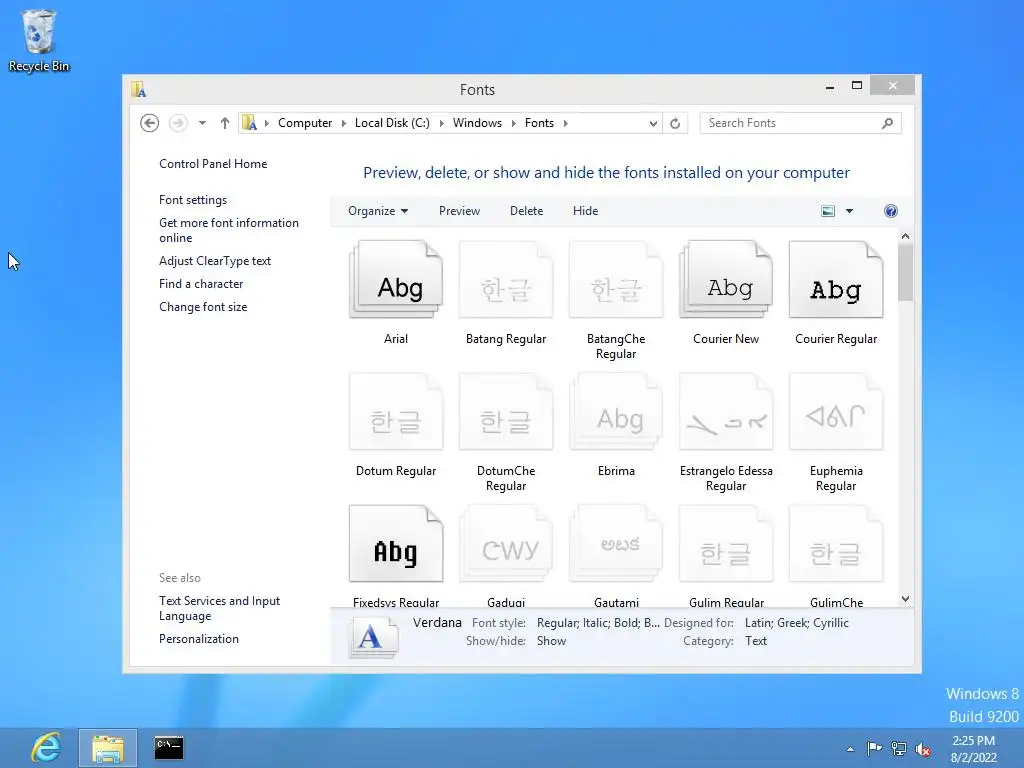Screen dimensions: 1024x768
Task: Select the Euphemia Regular font icon
Action: click(x=836, y=411)
